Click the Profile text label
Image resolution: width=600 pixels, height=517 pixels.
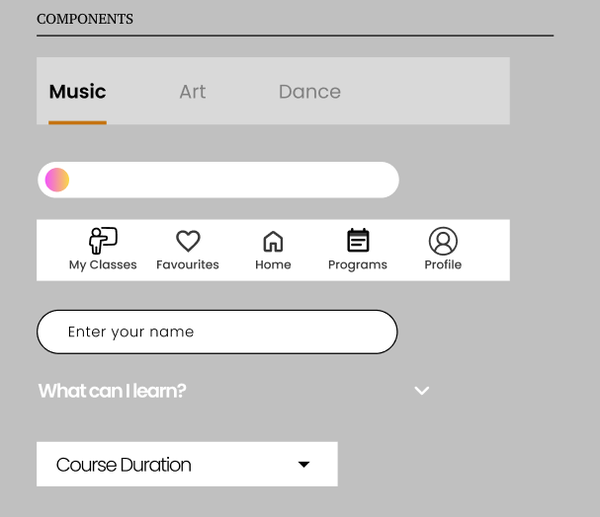[443, 265]
